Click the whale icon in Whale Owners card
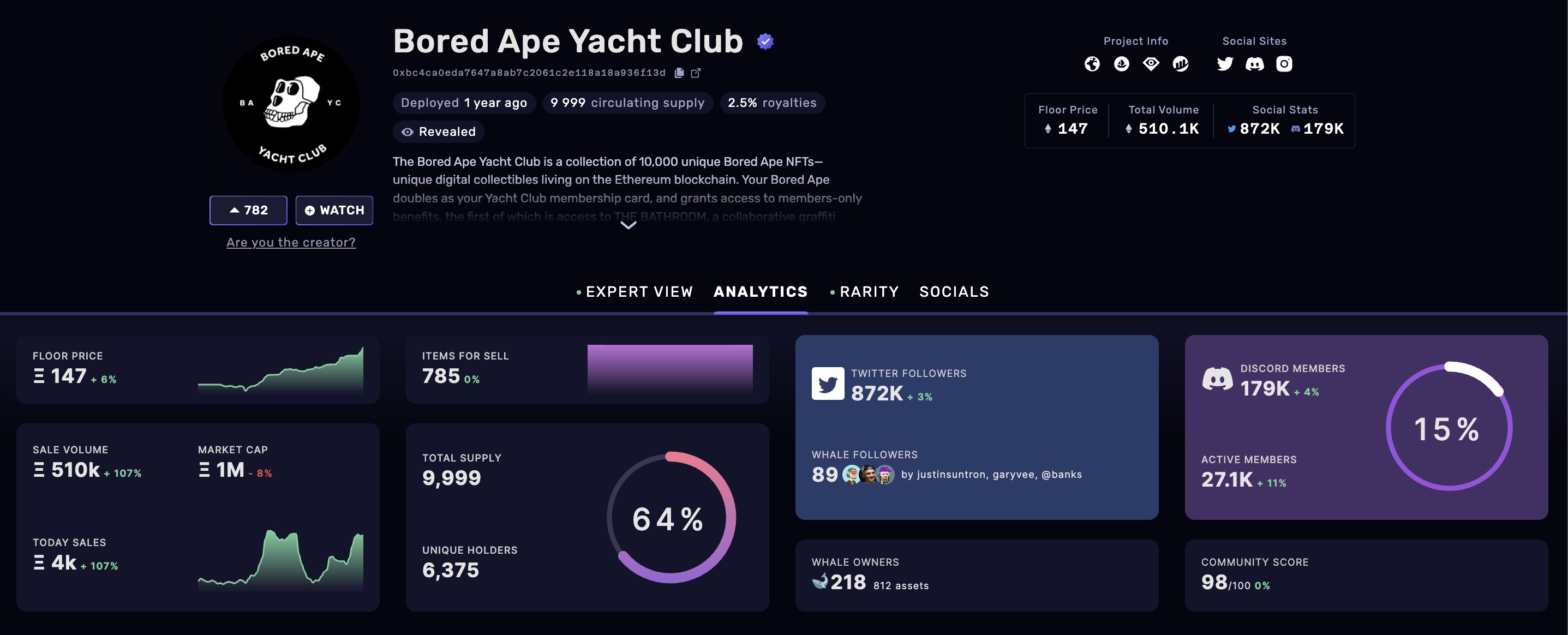1568x635 pixels. (x=820, y=581)
